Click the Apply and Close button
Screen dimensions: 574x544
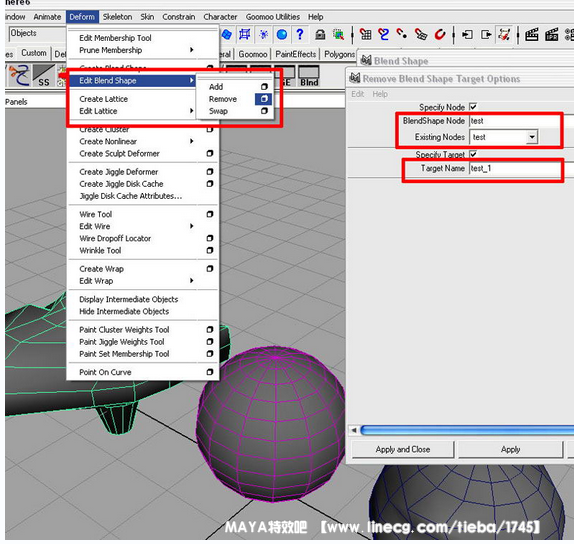pos(403,449)
